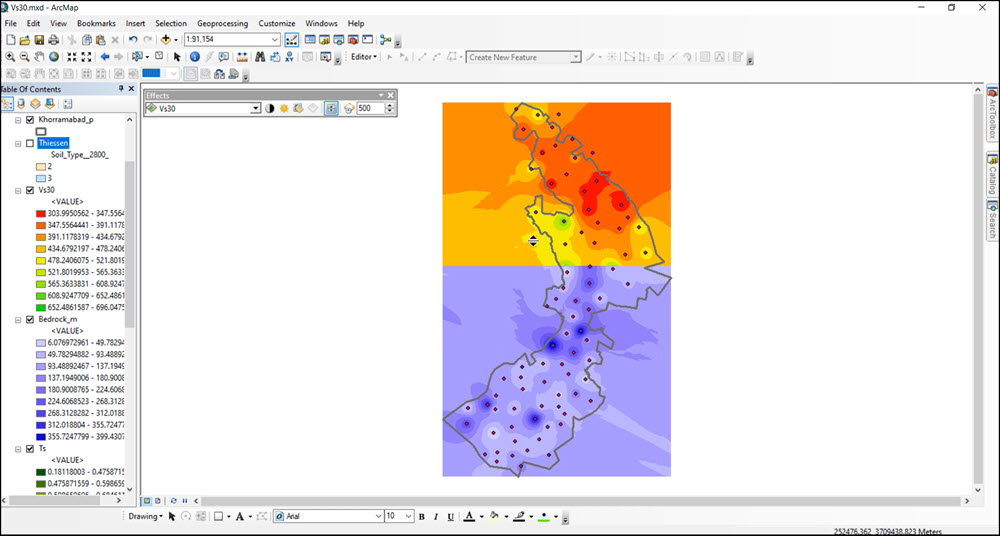The height and width of the screenshot is (536, 1000).
Task: Activate the Identify tool
Action: pyautogui.click(x=195, y=57)
